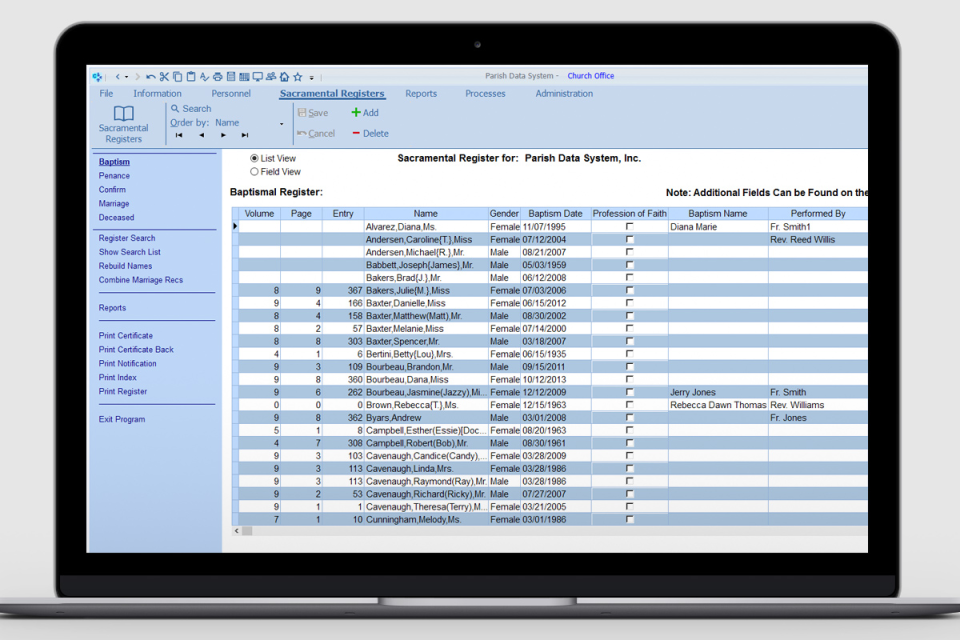960x640 pixels.
Task: Go to last record arrow
Action: (245, 135)
